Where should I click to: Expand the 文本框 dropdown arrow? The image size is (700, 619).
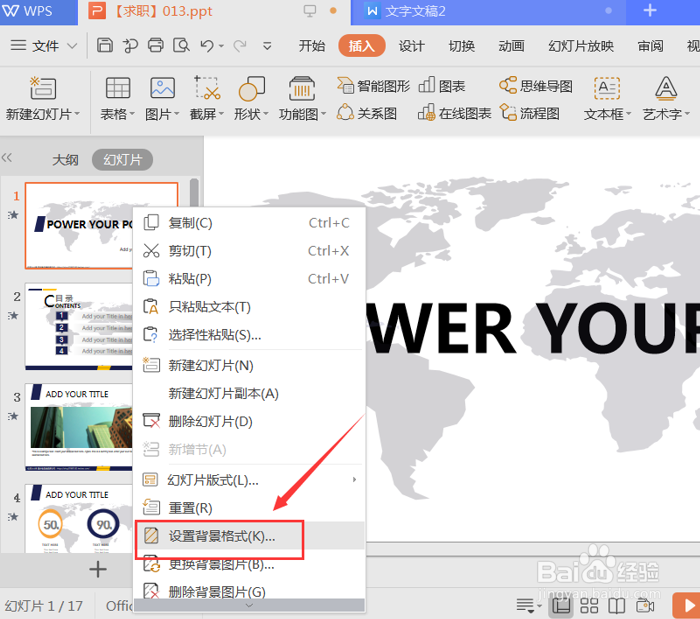point(629,114)
